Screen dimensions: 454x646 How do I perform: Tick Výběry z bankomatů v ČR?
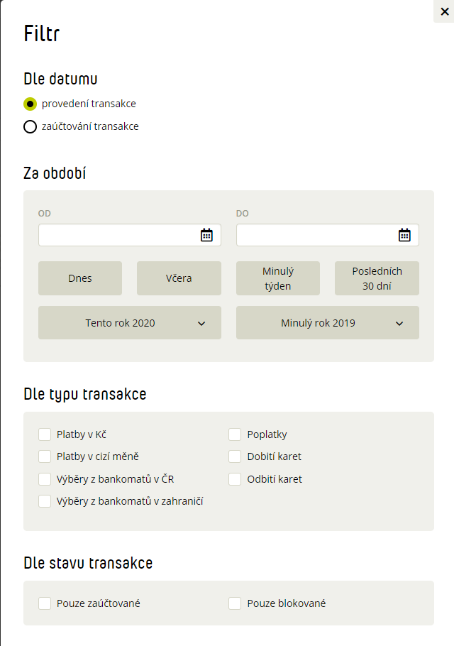(44, 479)
